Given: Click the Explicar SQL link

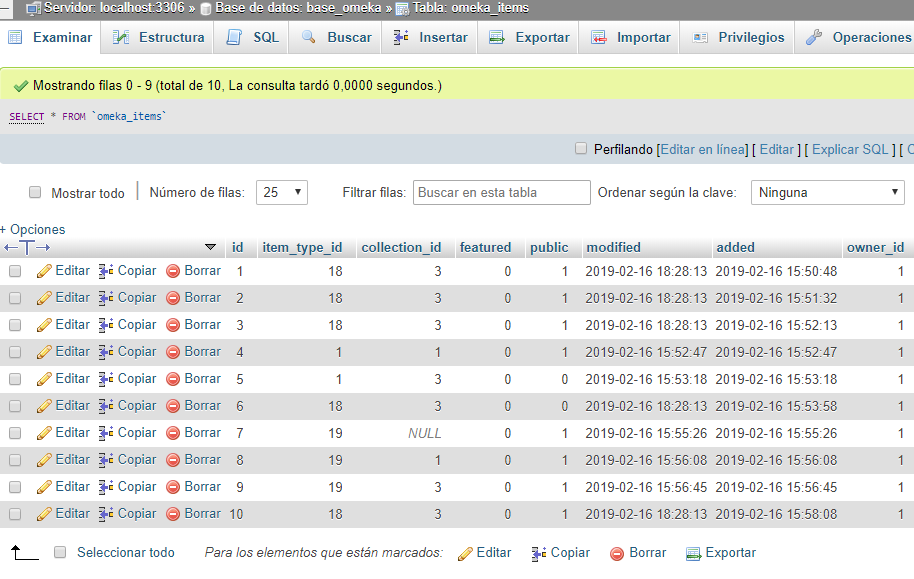Looking at the screenshot, I should (x=849, y=148).
